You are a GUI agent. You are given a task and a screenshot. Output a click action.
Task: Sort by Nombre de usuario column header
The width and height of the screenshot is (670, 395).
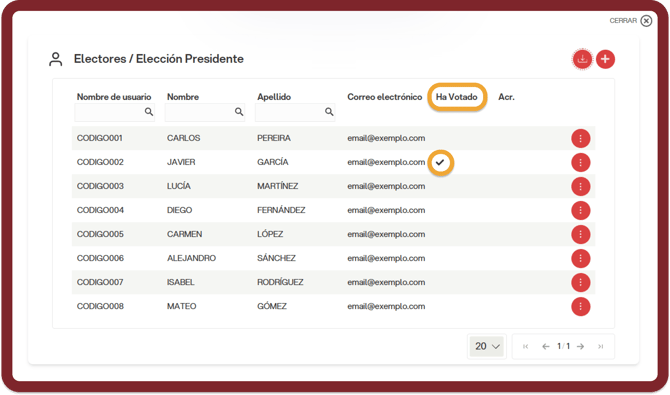pyautogui.click(x=114, y=97)
